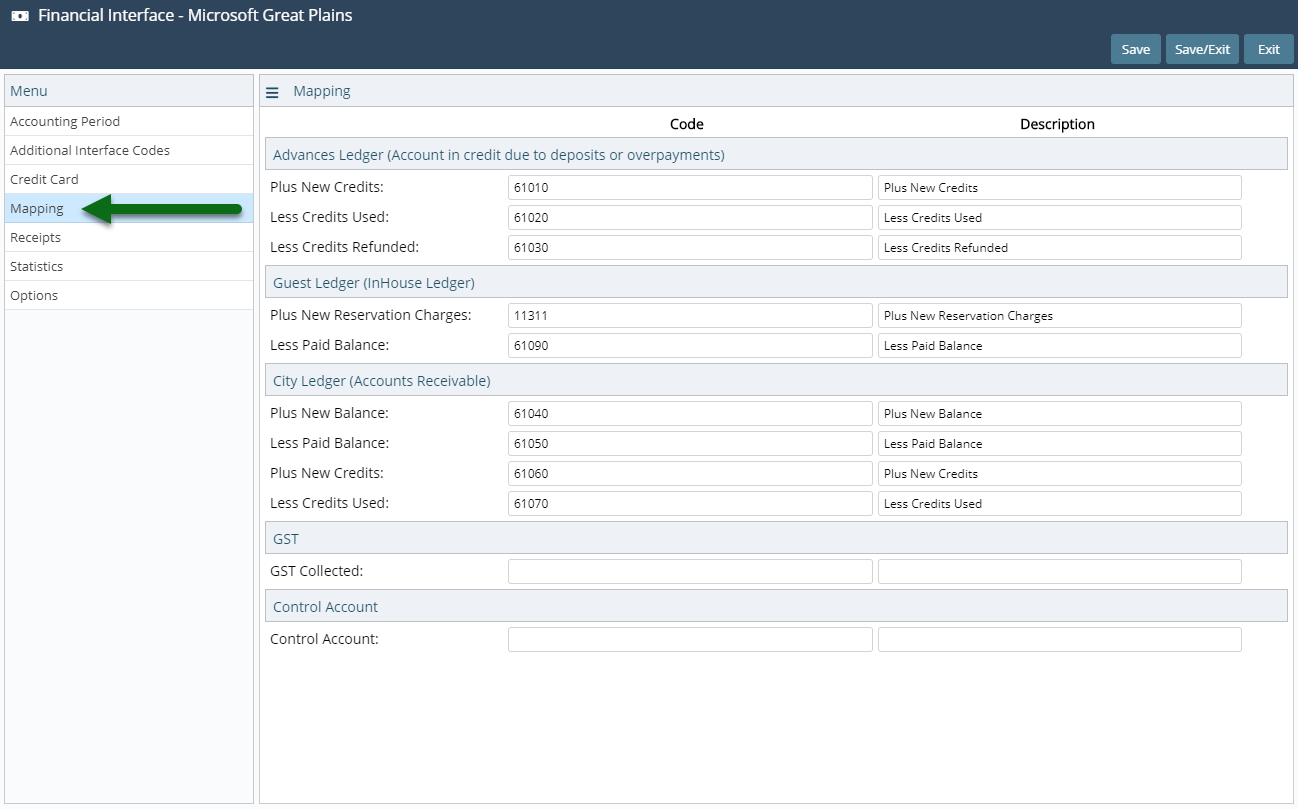This screenshot has height=809, width=1298.
Task: Click the Advances Ledger Less Credits Used description field
Action: click(1060, 217)
